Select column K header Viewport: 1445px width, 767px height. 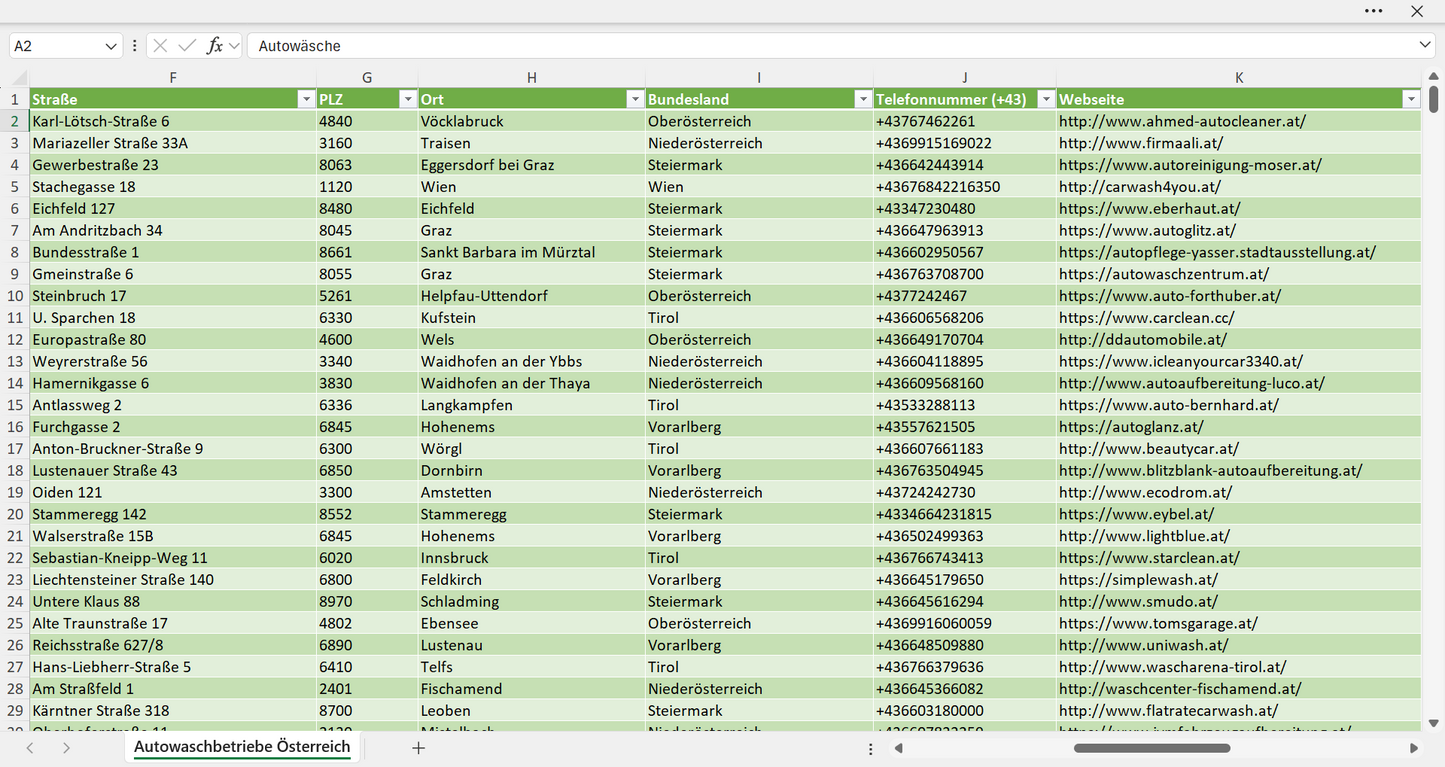1239,78
